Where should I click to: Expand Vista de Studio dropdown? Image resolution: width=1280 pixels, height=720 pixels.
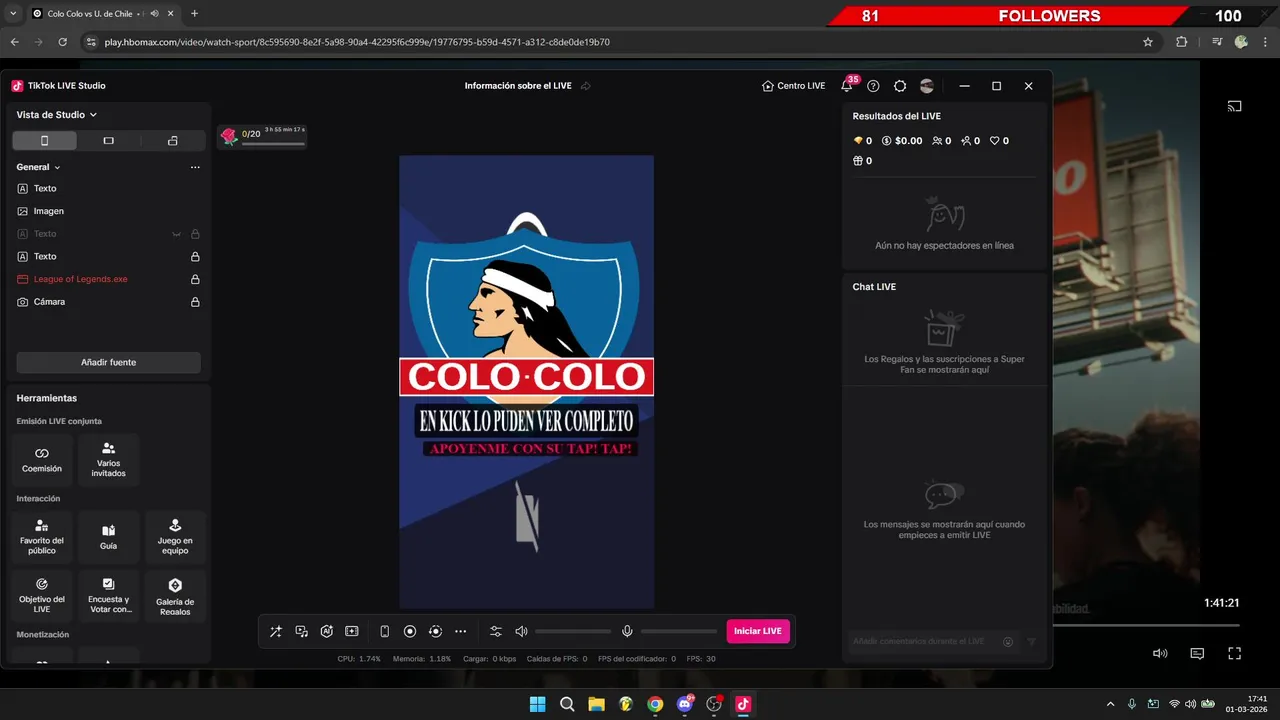tap(57, 115)
